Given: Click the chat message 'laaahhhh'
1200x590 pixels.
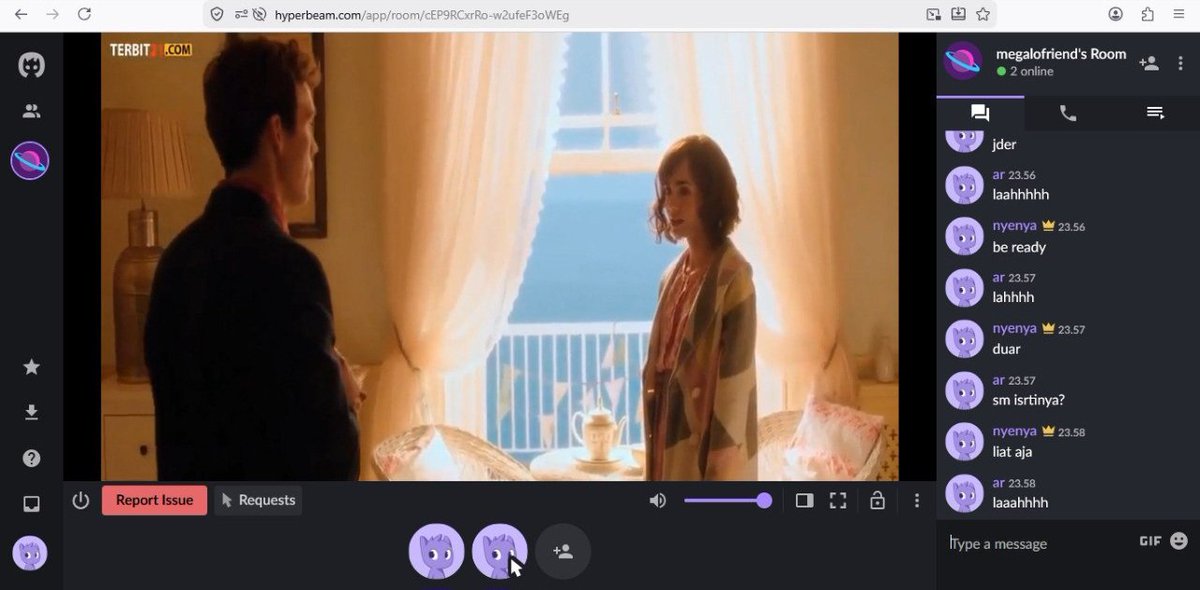Looking at the screenshot, I should tap(1020, 503).
